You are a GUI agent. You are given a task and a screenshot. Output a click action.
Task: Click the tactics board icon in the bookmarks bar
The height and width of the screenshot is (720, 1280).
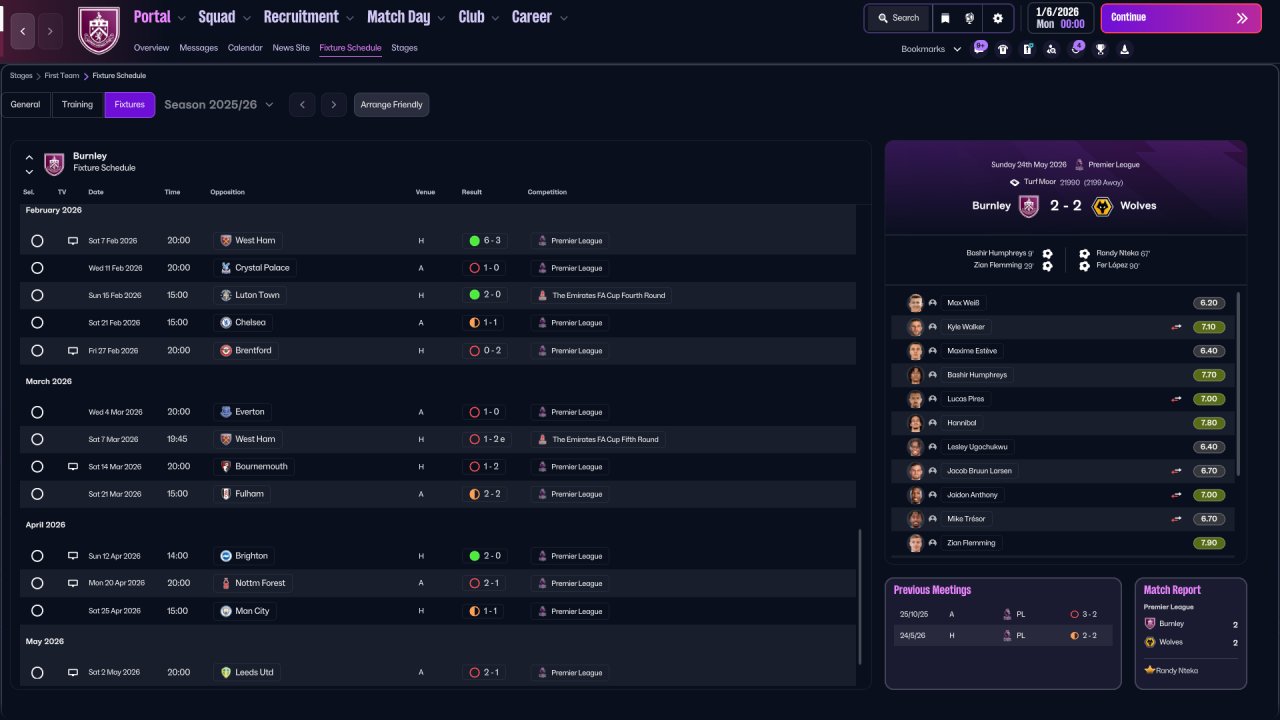[1027, 49]
